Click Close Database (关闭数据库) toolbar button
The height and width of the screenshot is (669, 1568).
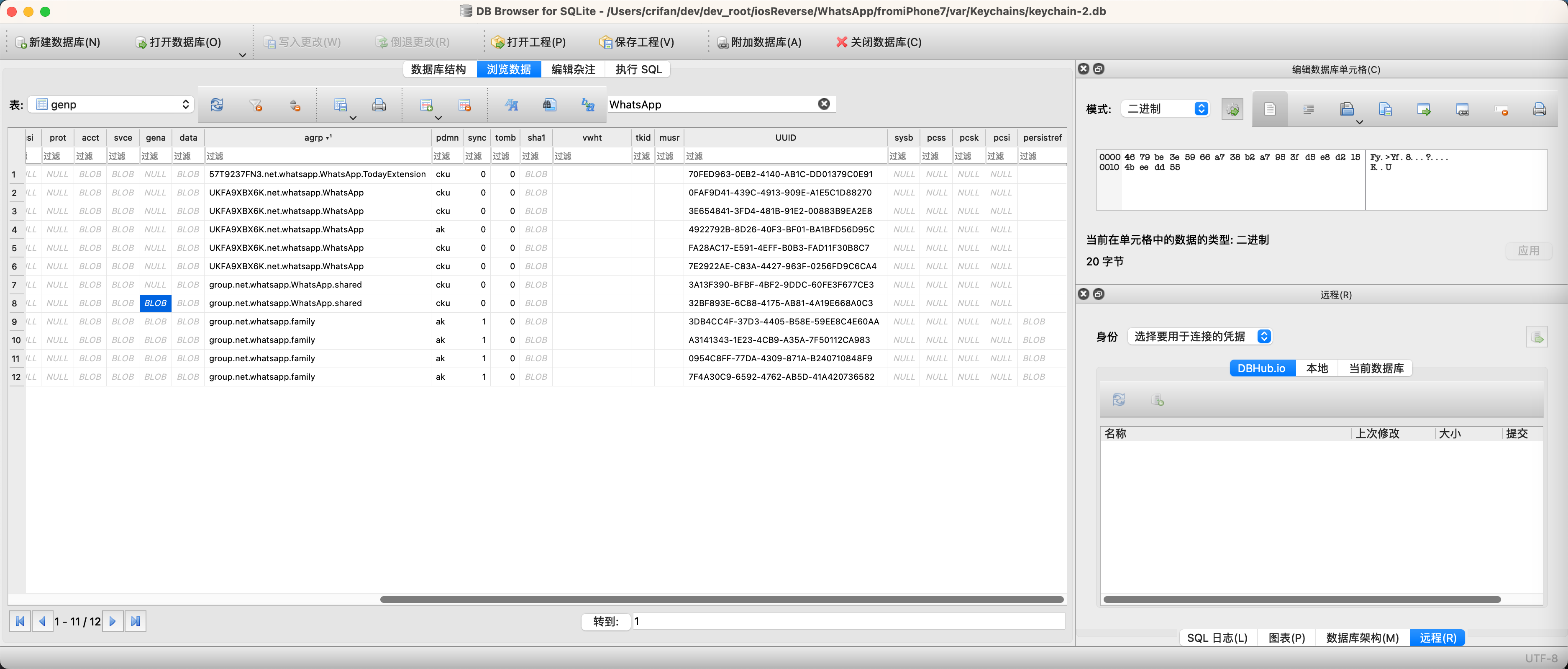click(879, 42)
